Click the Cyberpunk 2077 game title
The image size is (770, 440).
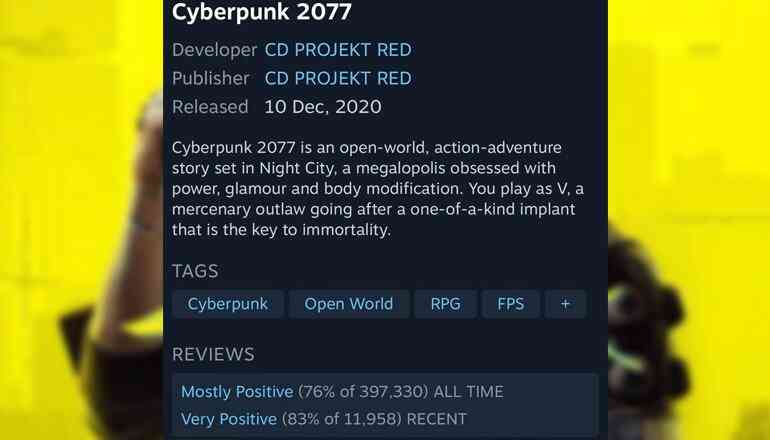pyautogui.click(x=262, y=12)
